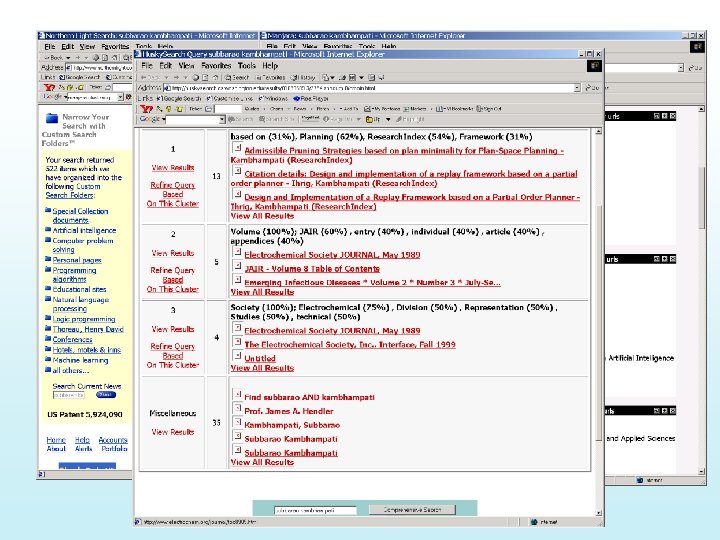
Task: Click Stop icon in Northern Light window toolbar
Action: point(96,57)
